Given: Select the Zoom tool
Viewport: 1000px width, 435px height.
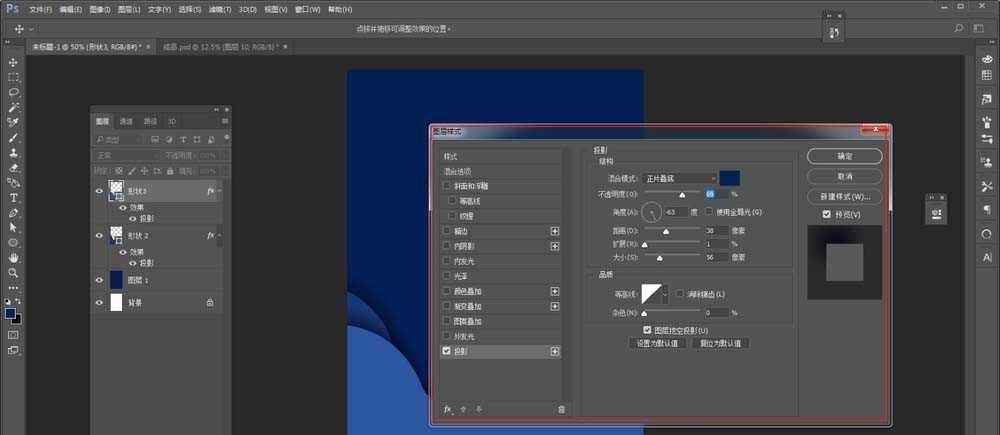Looking at the screenshot, I should point(13,272).
